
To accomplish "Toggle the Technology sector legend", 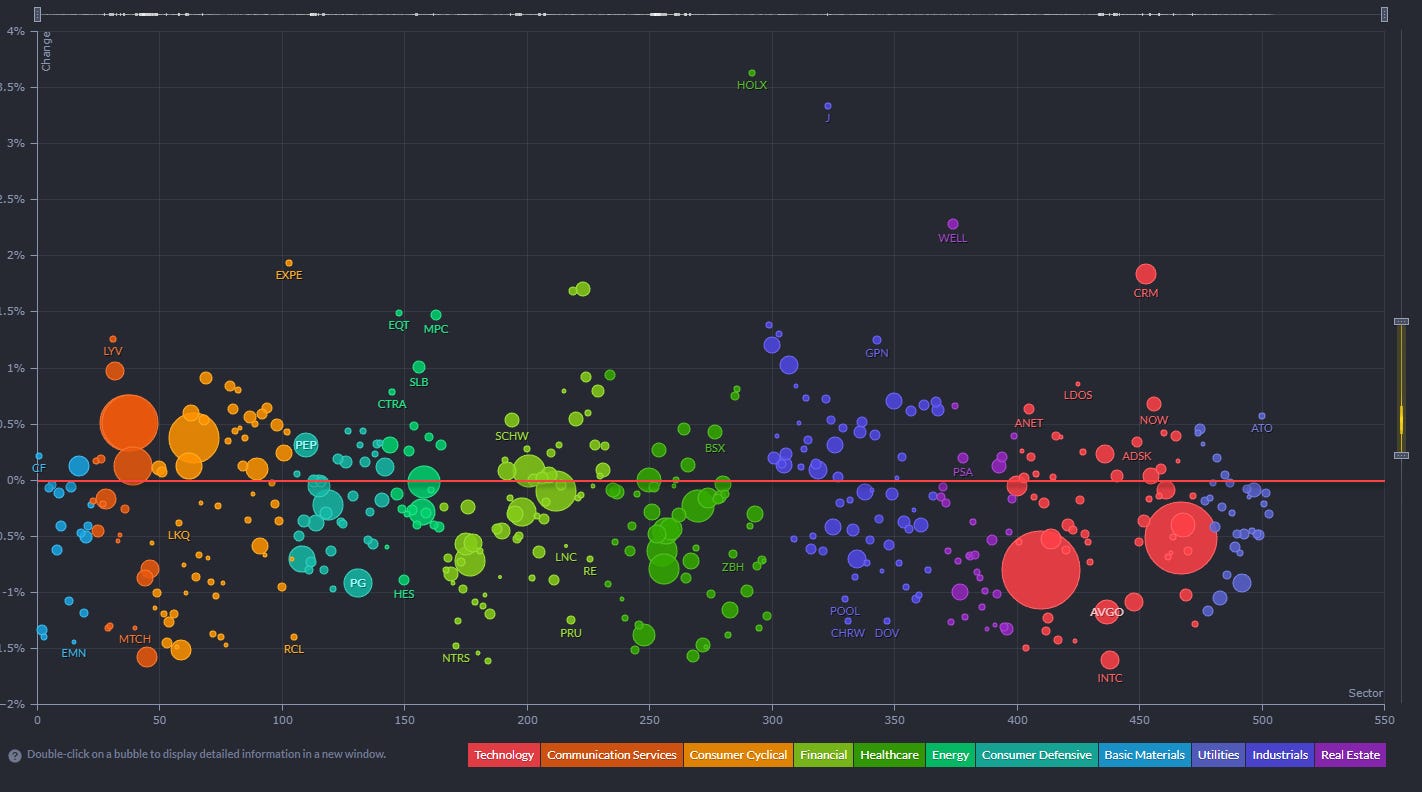I will [504, 755].
